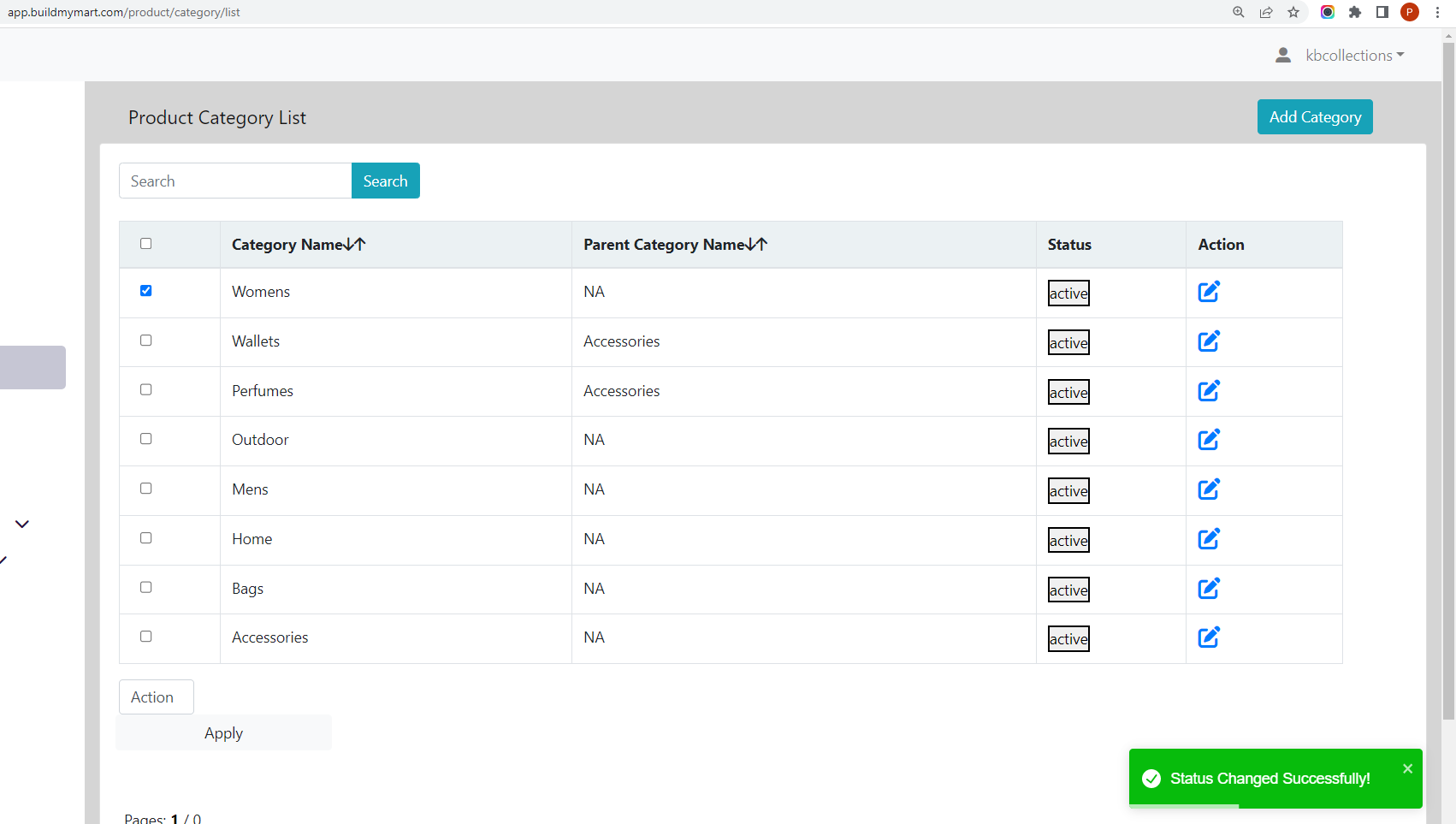Toggle active status for Wallets
The image size is (1456, 824).
pyautogui.click(x=1068, y=343)
